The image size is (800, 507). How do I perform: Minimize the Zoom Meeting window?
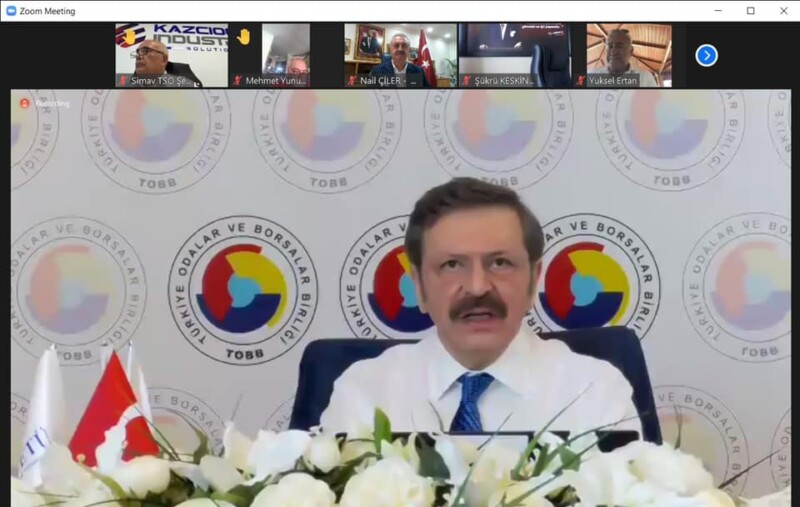coord(718,11)
